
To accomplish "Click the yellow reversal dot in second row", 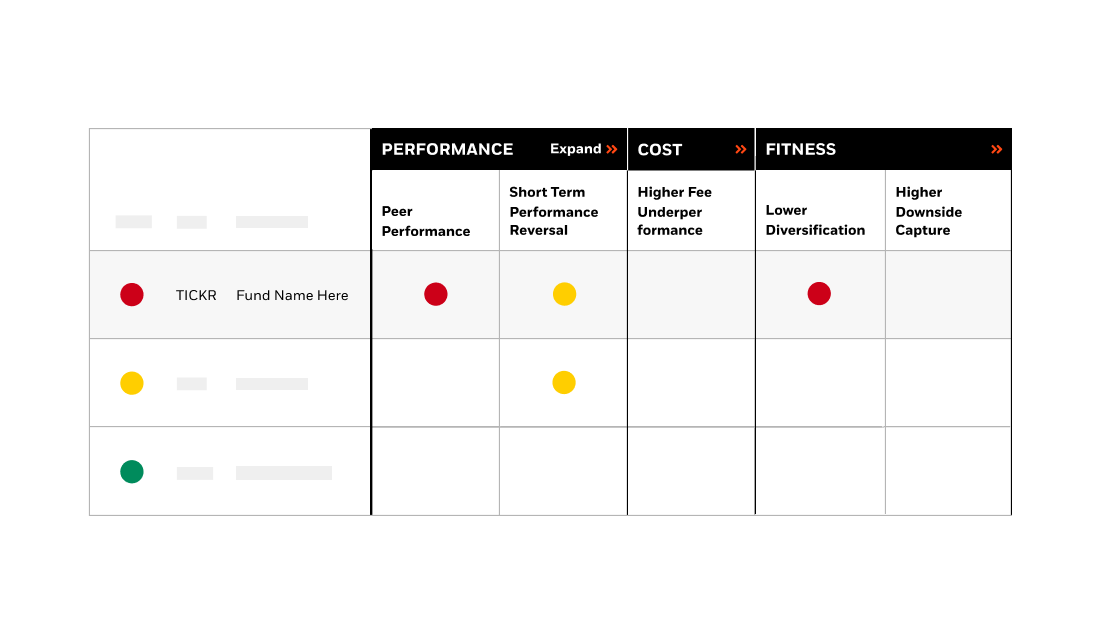I will (x=565, y=382).
